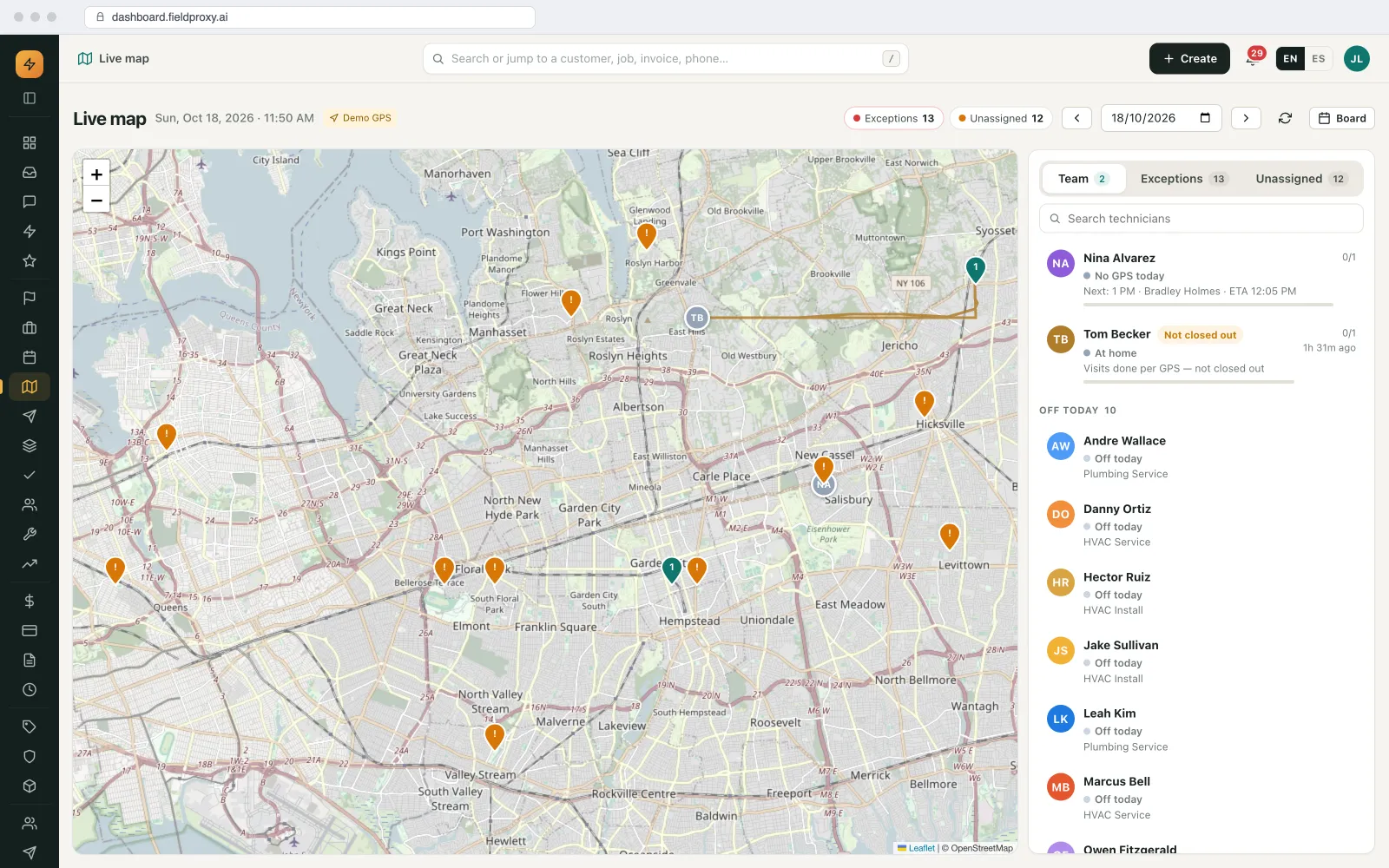Image resolution: width=1389 pixels, height=868 pixels.
Task: Open the shield icon in sidebar
Action: coord(30,756)
